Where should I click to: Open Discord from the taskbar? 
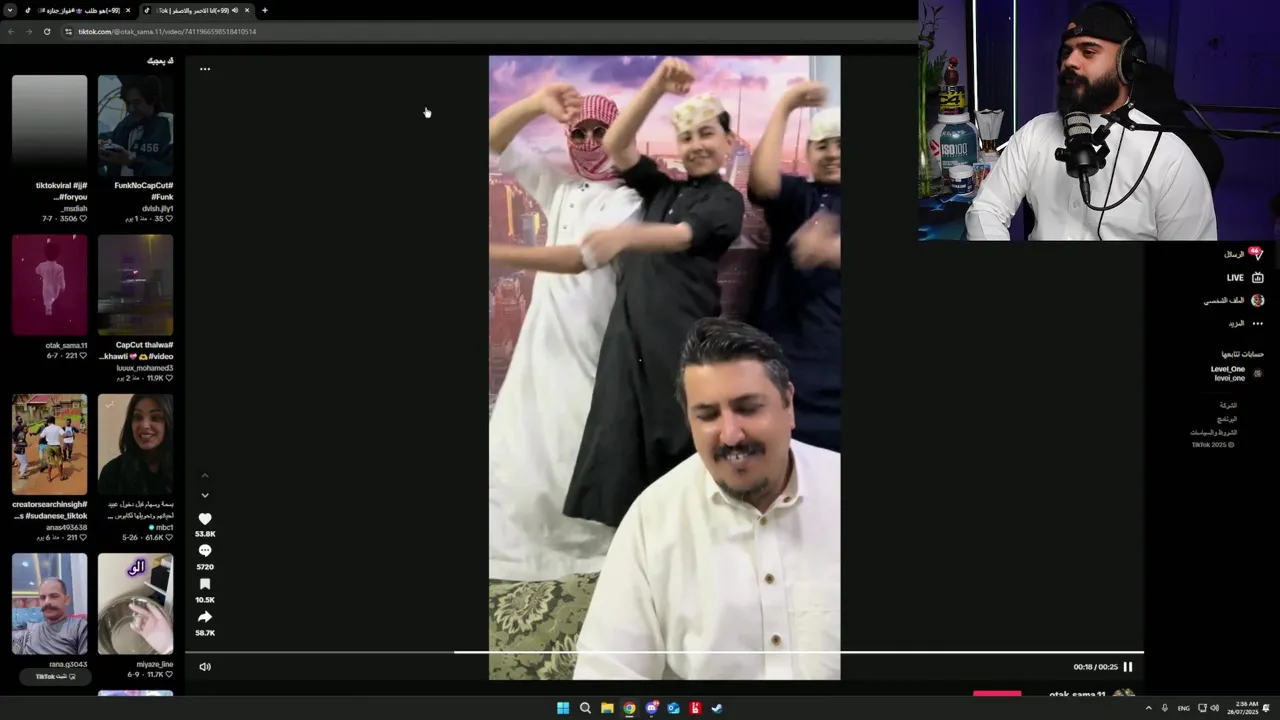651,708
